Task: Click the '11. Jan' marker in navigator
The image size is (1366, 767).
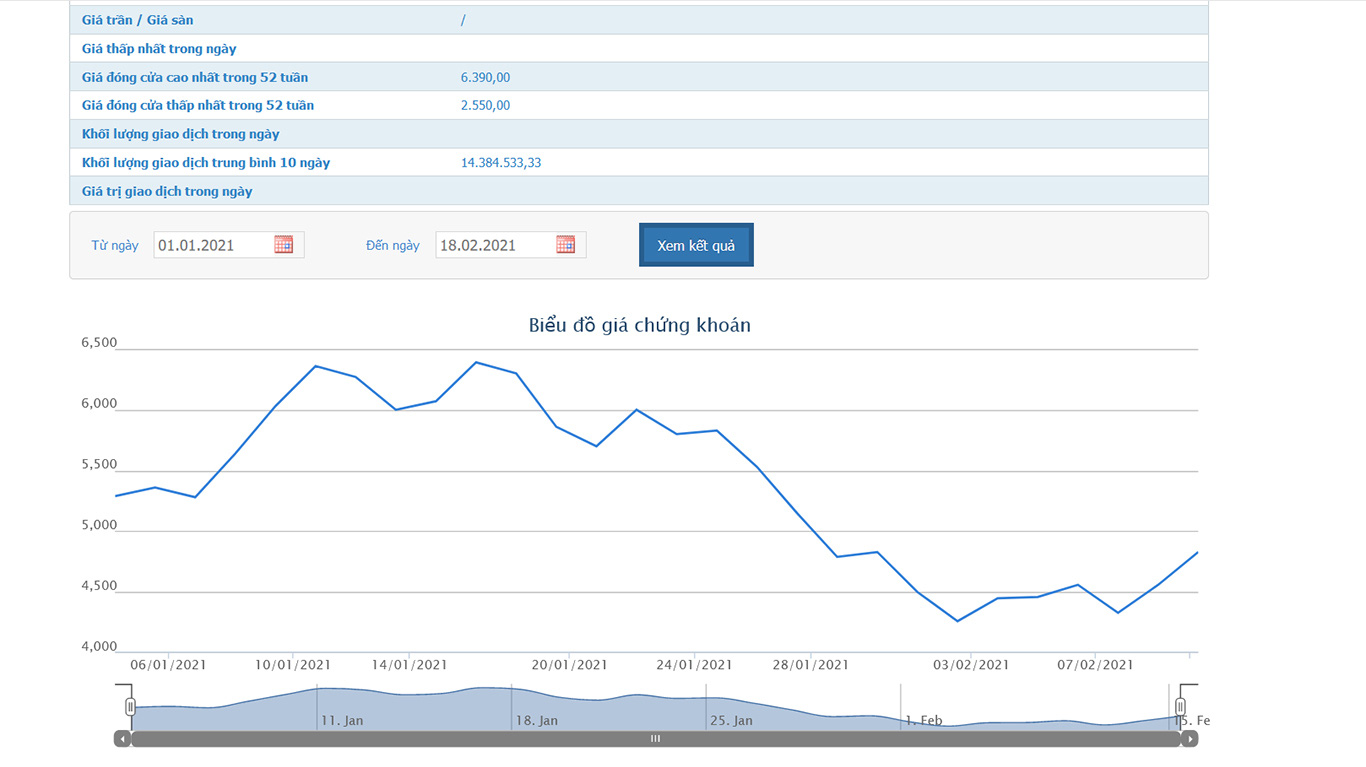Action: pos(342,720)
